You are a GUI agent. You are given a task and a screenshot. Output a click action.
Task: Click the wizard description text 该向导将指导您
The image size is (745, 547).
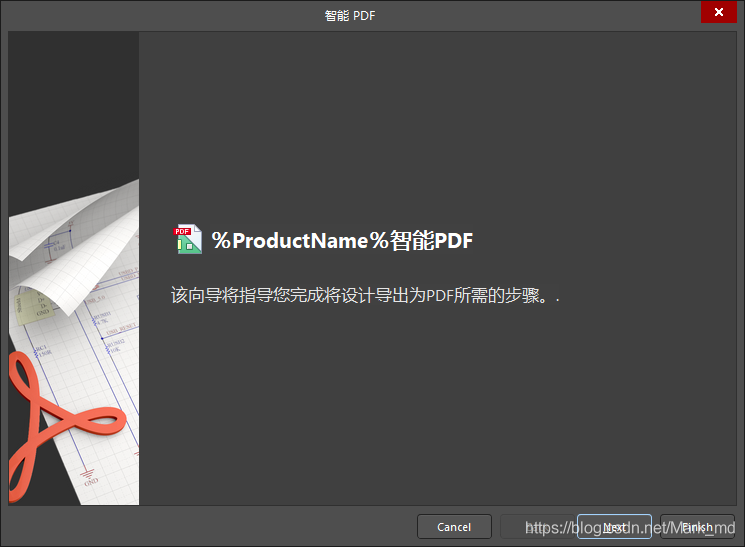click(365, 295)
